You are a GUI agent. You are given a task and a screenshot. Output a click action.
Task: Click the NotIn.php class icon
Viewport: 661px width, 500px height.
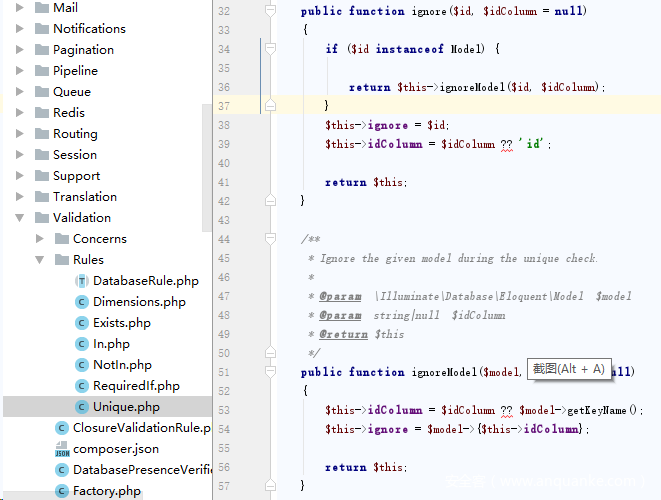[x=82, y=365]
